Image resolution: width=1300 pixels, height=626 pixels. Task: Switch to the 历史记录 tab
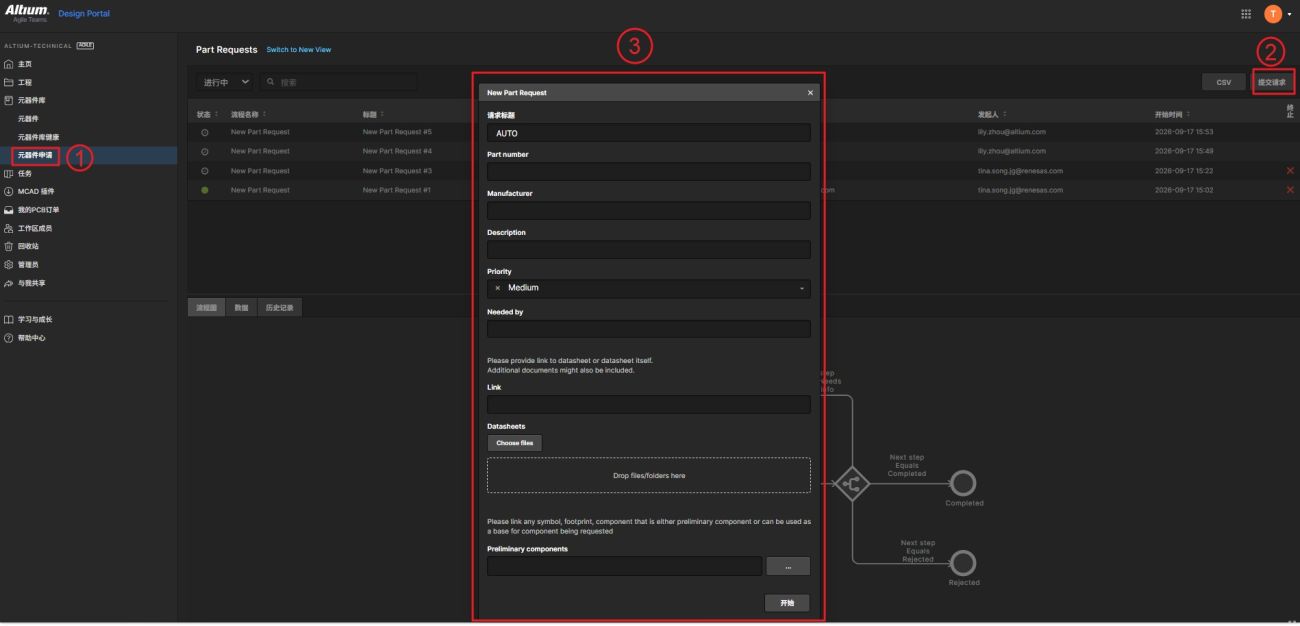coord(279,307)
